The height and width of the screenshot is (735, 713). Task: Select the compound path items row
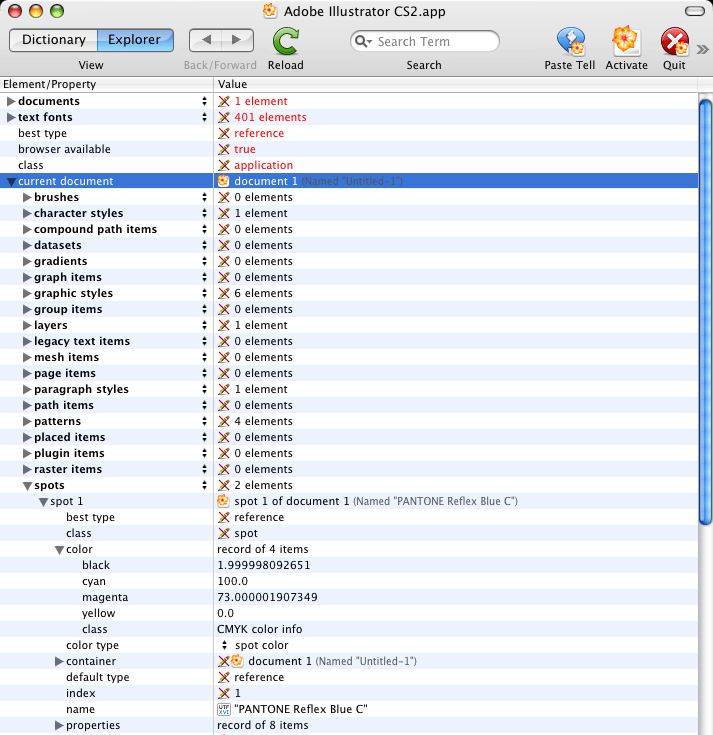click(x=349, y=229)
